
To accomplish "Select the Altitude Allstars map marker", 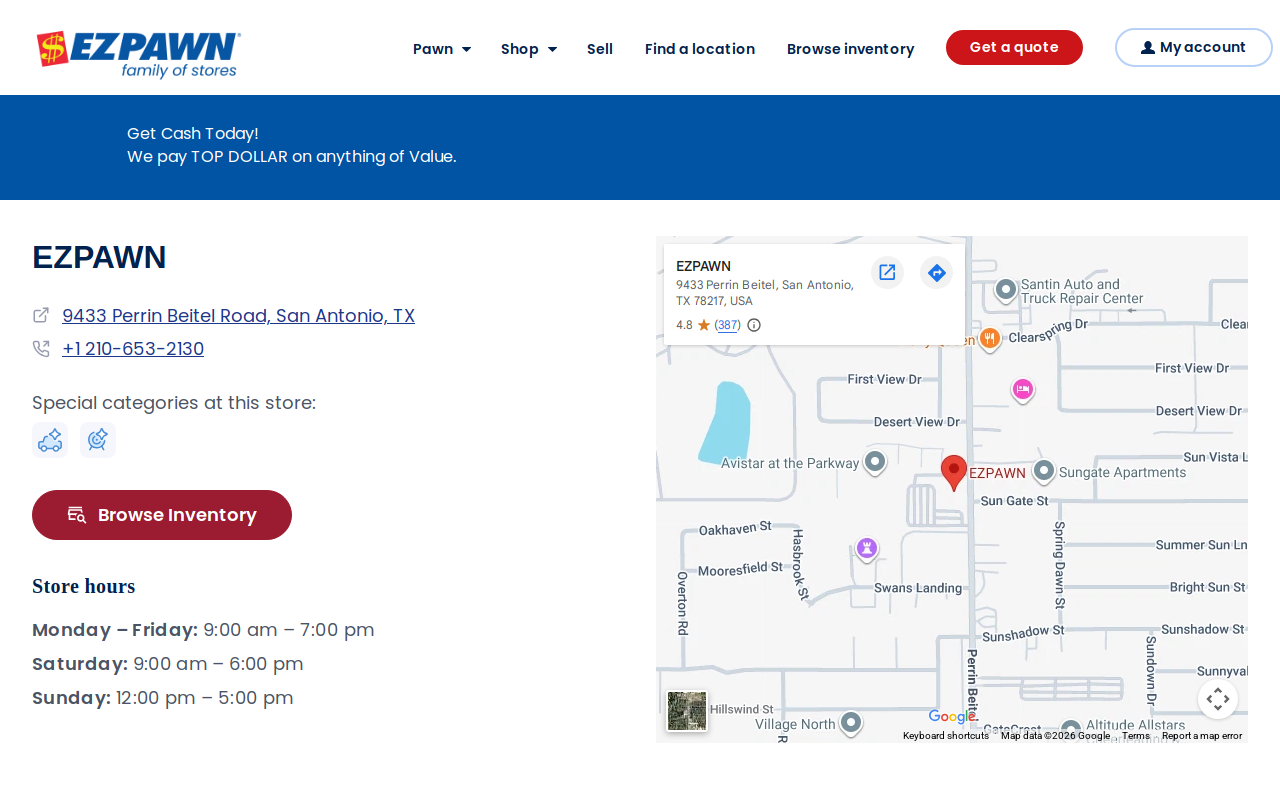I will click(1071, 729).
